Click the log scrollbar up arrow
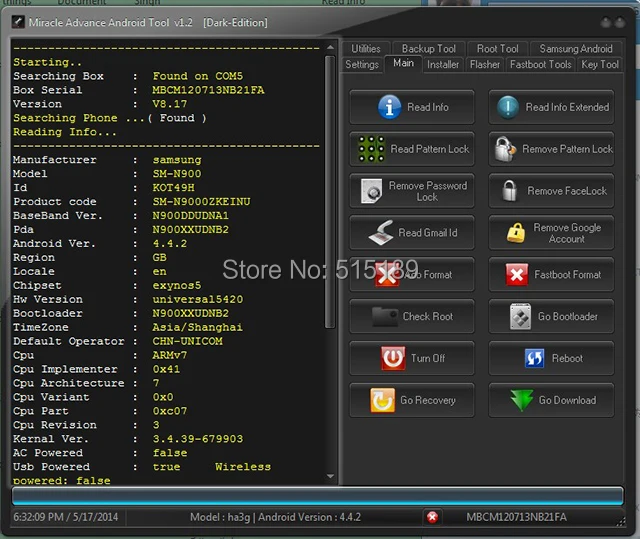Image resolution: width=640 pixels, height=539 pixels. point(330,48)
